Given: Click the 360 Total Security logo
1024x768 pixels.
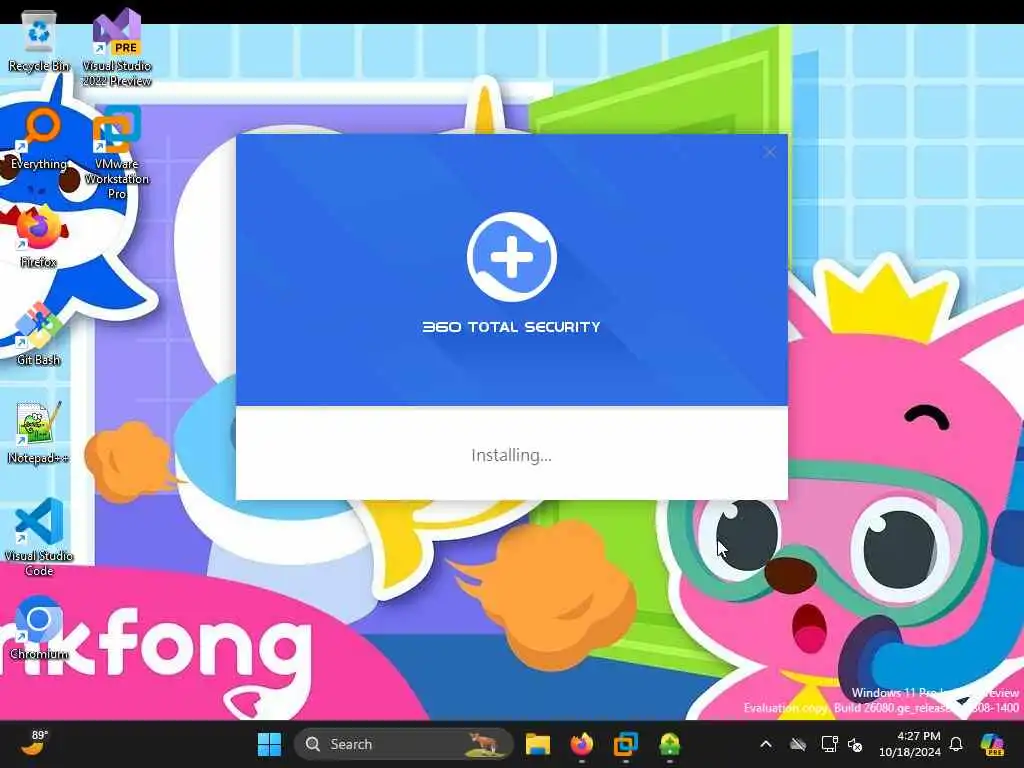Looking at the screenshot, I should tap(512, 257).
